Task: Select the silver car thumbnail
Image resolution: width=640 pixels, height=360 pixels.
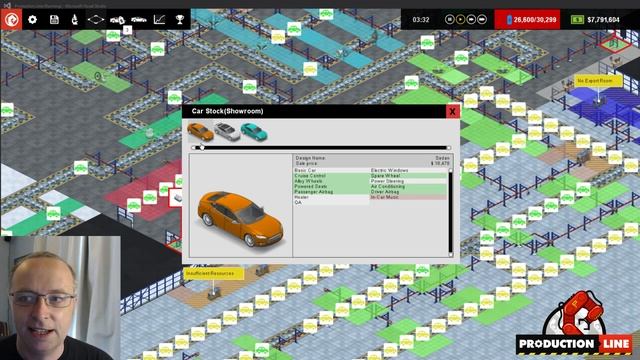Action: tap(227, 131)
